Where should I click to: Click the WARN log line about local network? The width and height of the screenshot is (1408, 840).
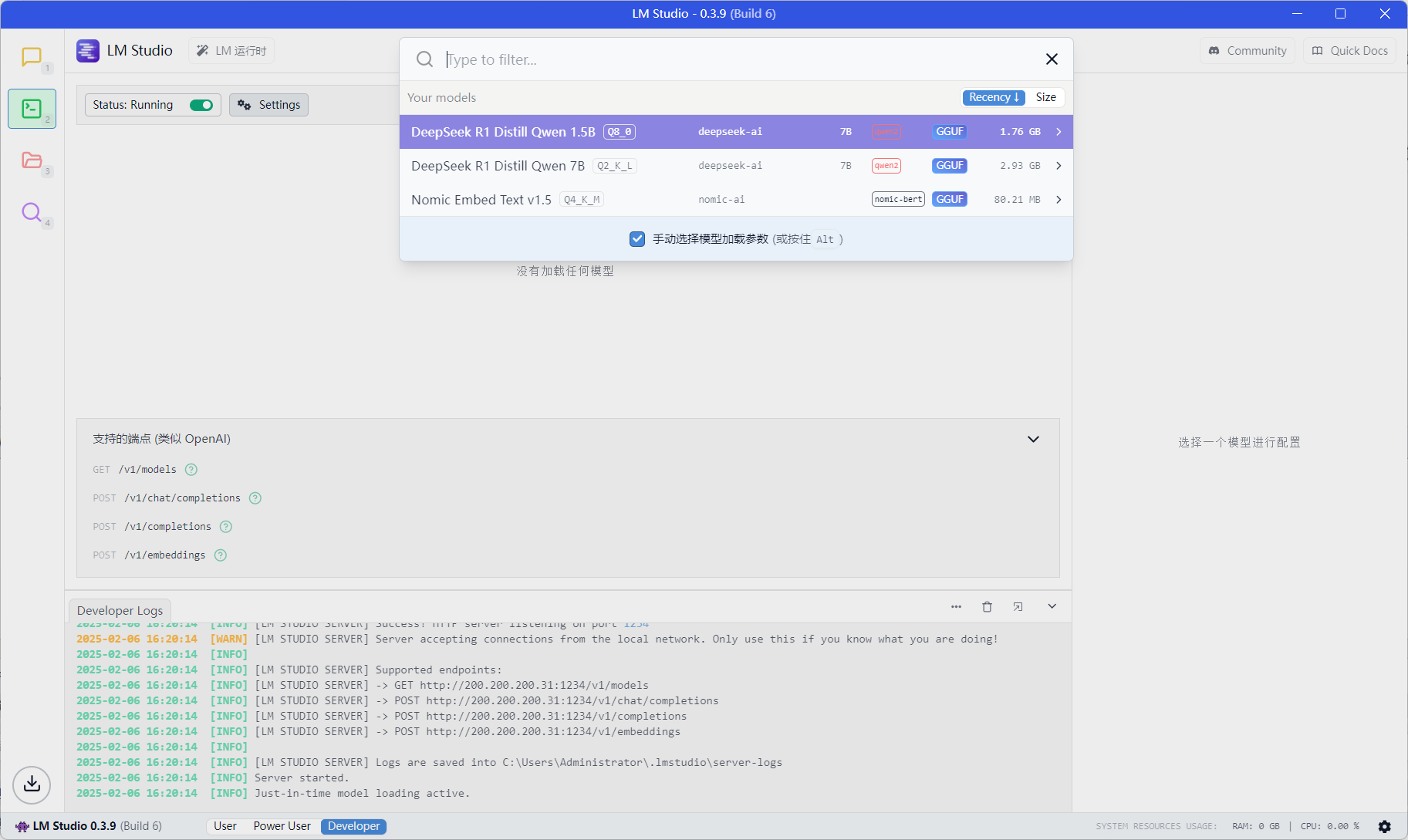point(537,639)
